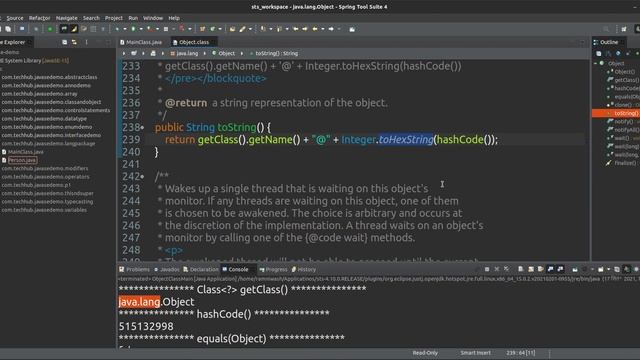Viewport: 640px width, 360px height.
Task: Toggle Word Wrap in the Console toolbar
Action: point(540,269)
